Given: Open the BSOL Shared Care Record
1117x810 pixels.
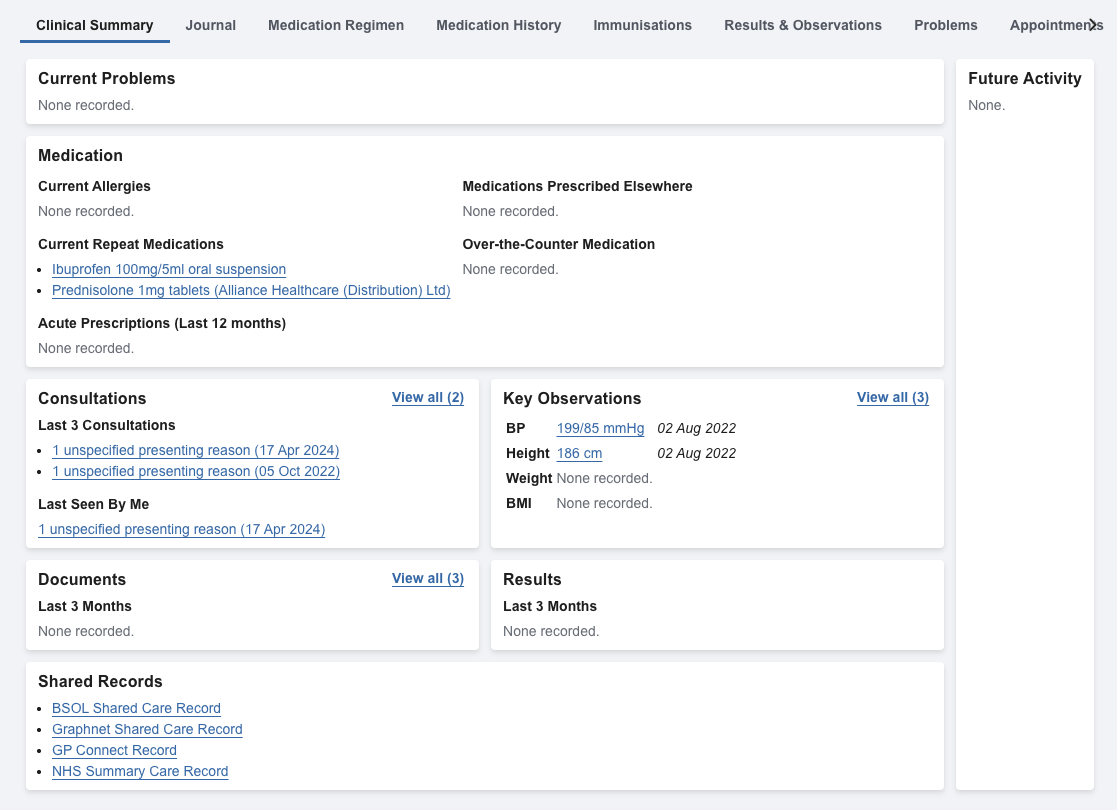Looking at the screenshot, I should pyautogui.click(x=136, y=708).
